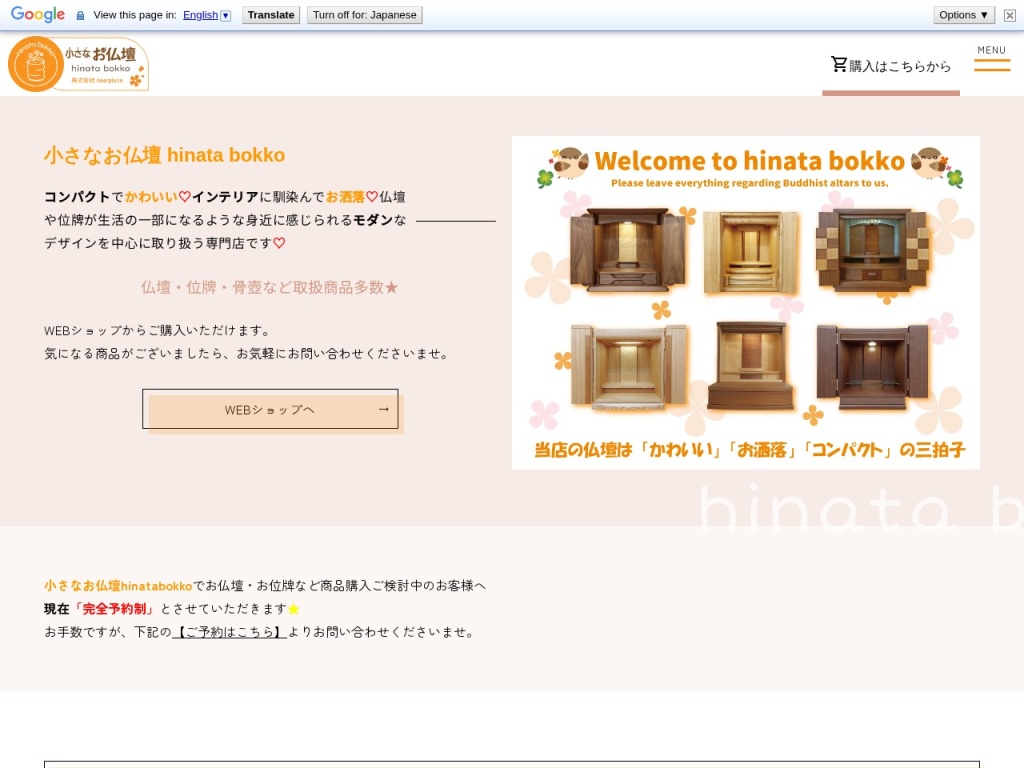Click the lock icon in translate bar
This screenshot has width=1024, height=768.
point(80,15)
